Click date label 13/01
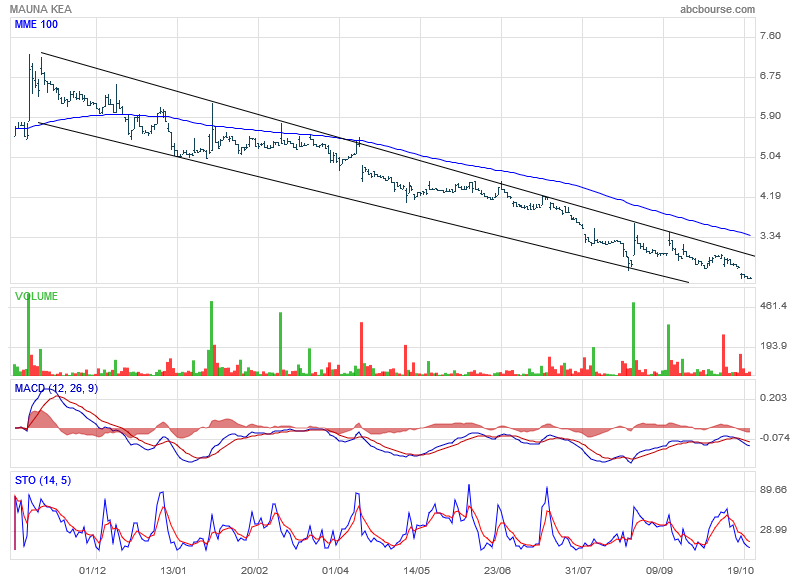 (x=173, y=570)
